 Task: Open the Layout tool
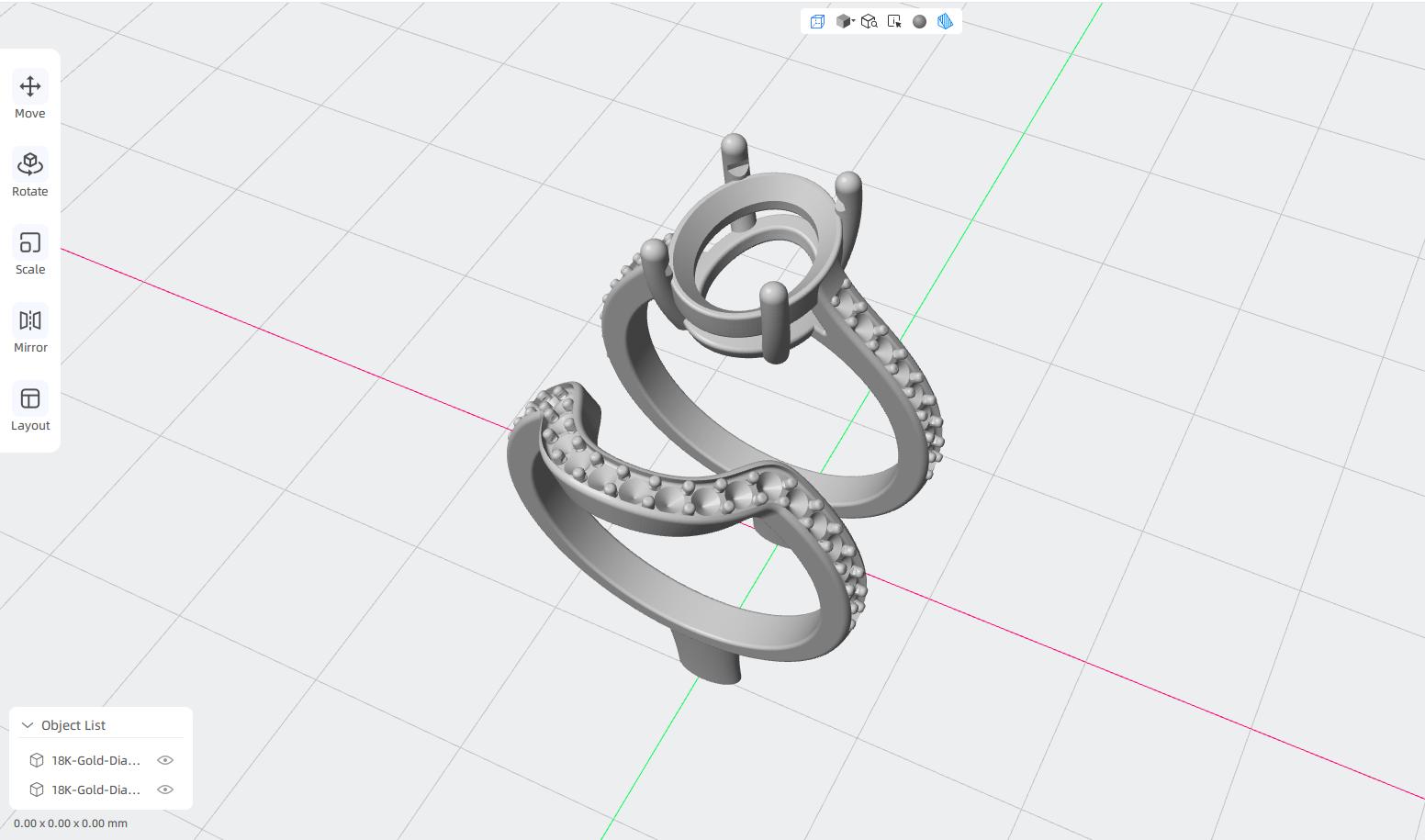[x=30, y=409]
